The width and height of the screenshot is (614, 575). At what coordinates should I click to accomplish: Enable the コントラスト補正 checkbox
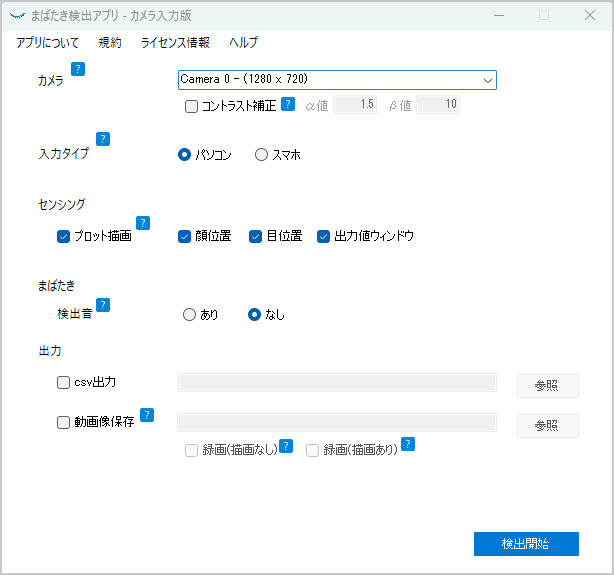[191, 107]
